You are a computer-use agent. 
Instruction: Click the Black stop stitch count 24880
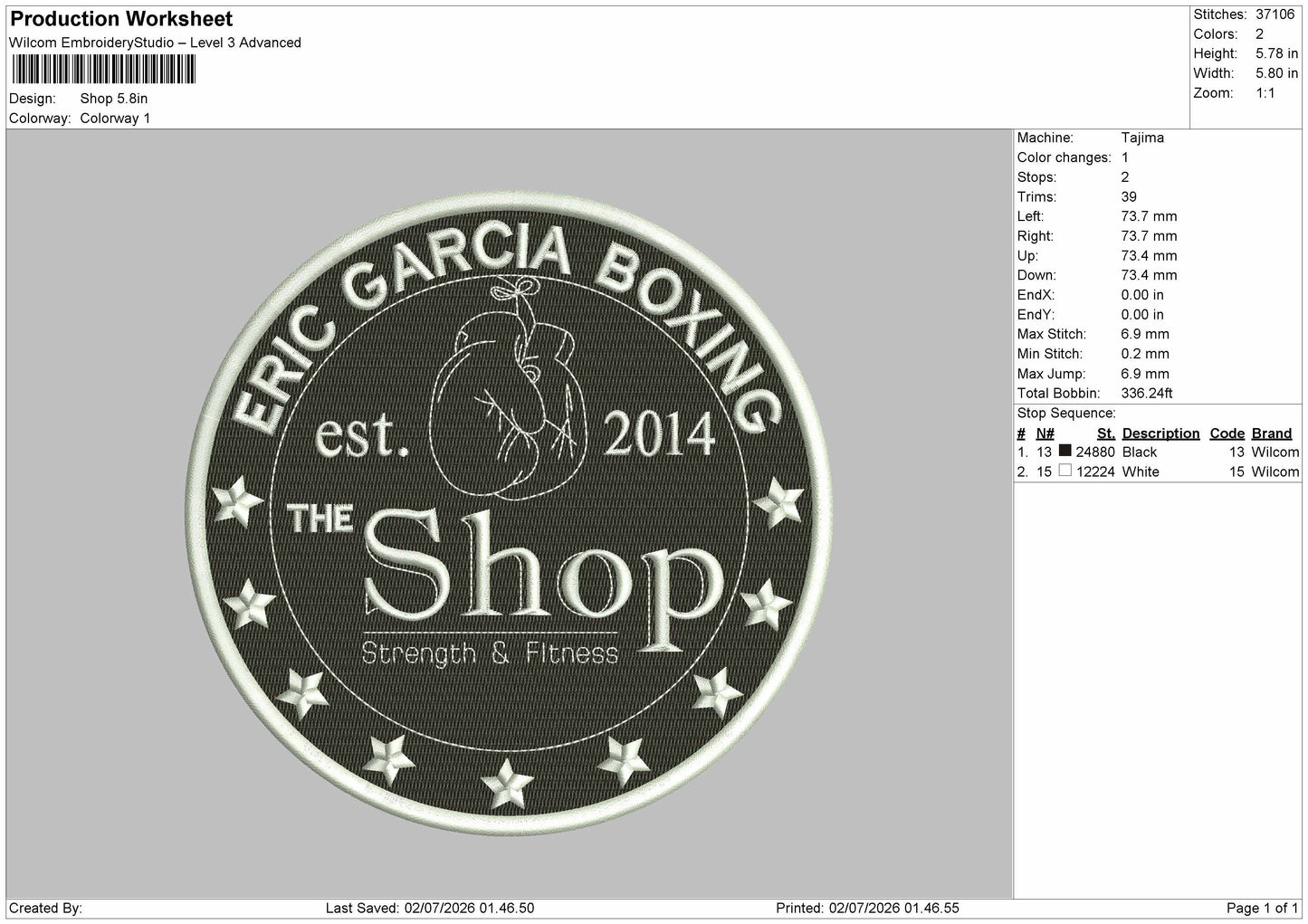(1095, 452)
